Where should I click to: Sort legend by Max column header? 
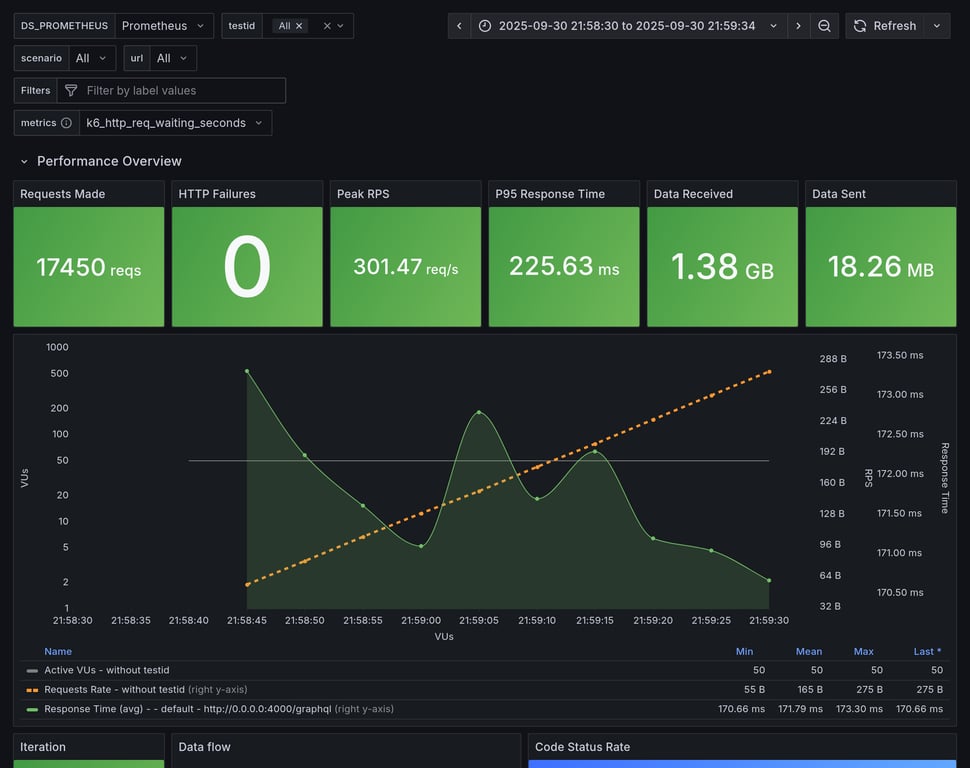863,651
